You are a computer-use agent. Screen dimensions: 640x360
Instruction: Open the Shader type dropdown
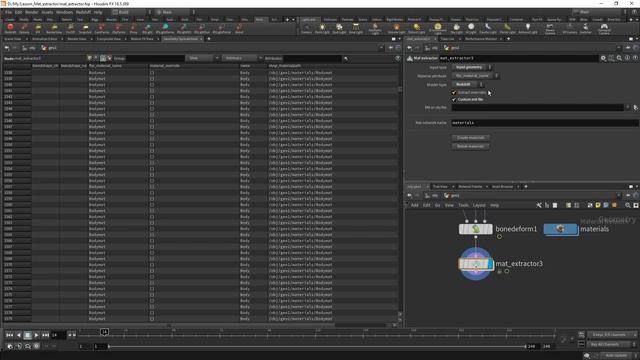467,84
